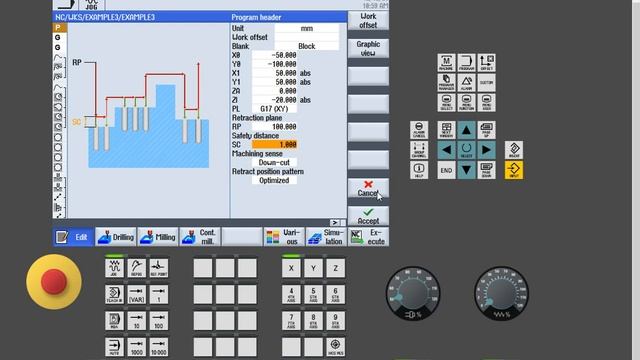The width and height of the screenshot is (640, 360).
Task: Open the HELP key
Action: [x=419, y=170]
